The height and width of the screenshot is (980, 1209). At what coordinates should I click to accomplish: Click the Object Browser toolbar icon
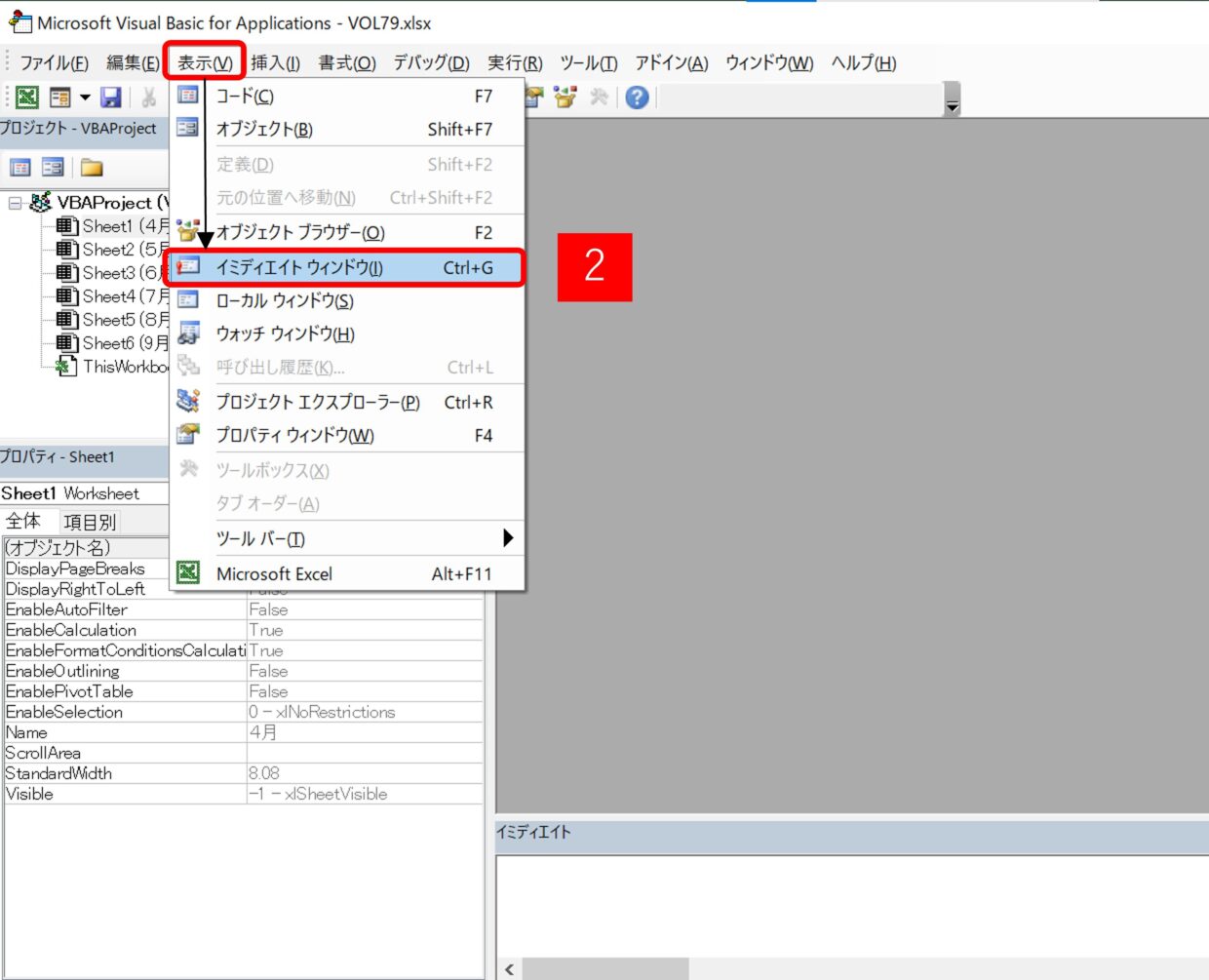pos(565,97)
